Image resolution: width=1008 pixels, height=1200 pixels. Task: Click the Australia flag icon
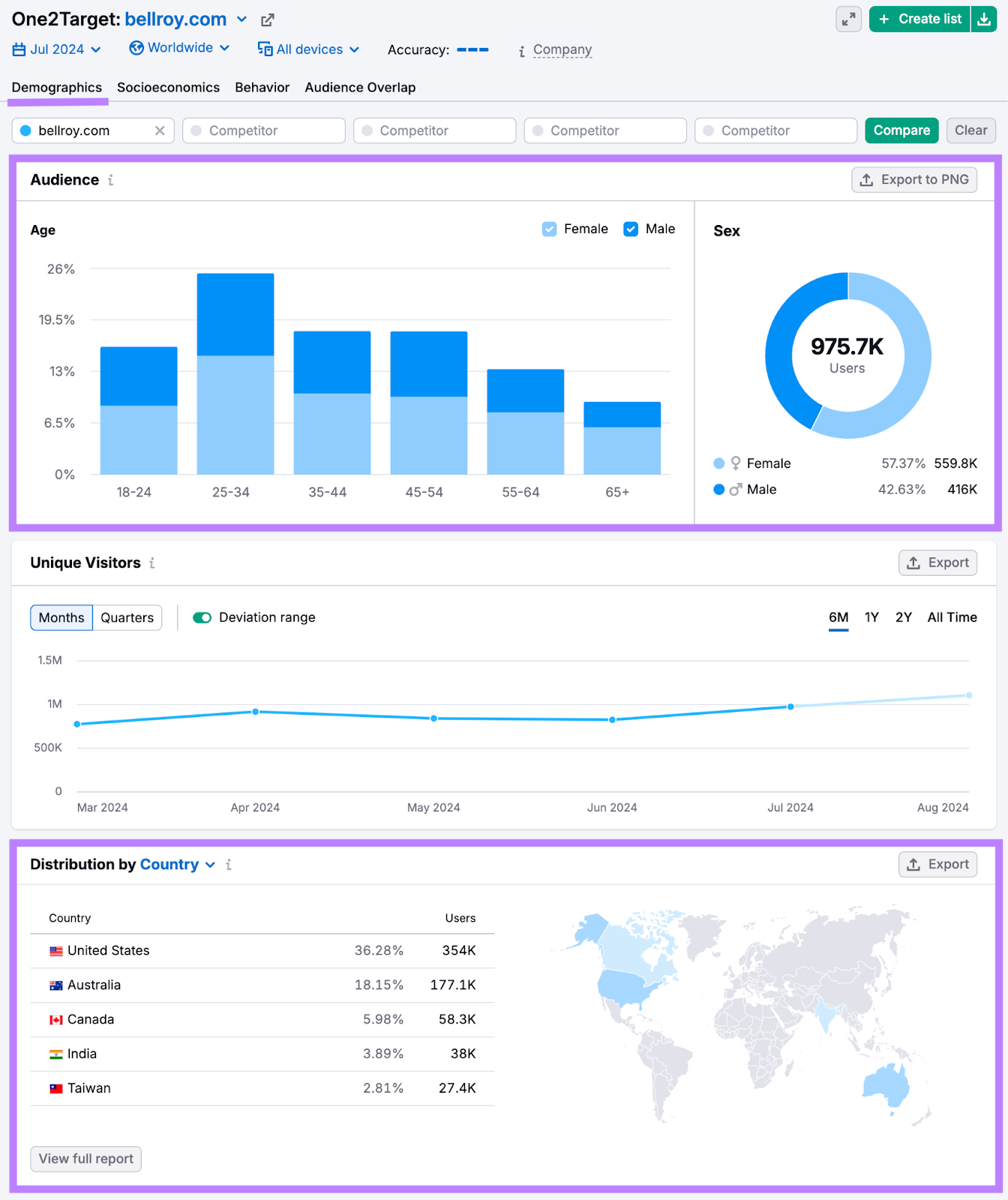click(56, 985)
